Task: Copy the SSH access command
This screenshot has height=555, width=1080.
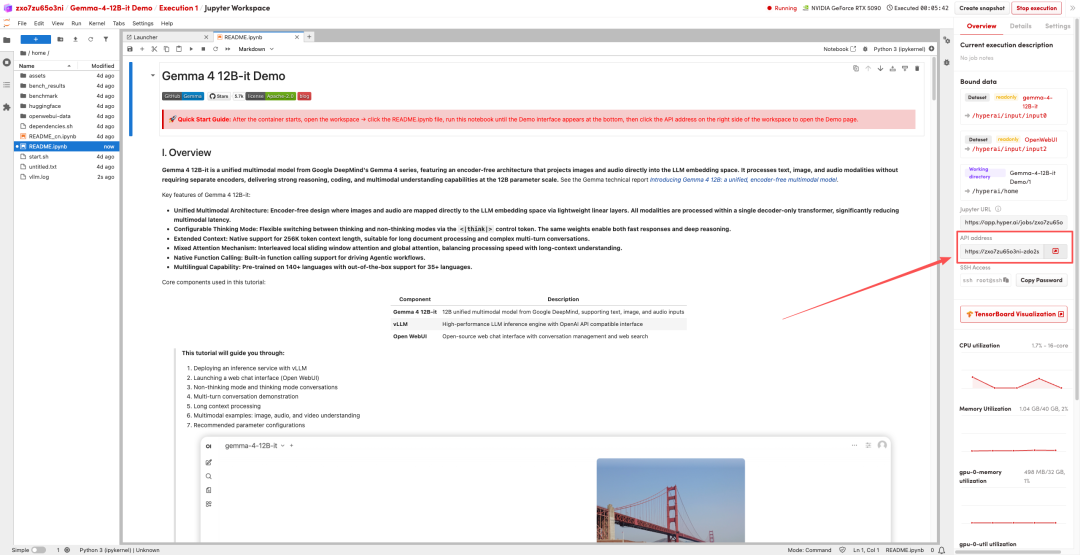Action: coord(1006,280)
